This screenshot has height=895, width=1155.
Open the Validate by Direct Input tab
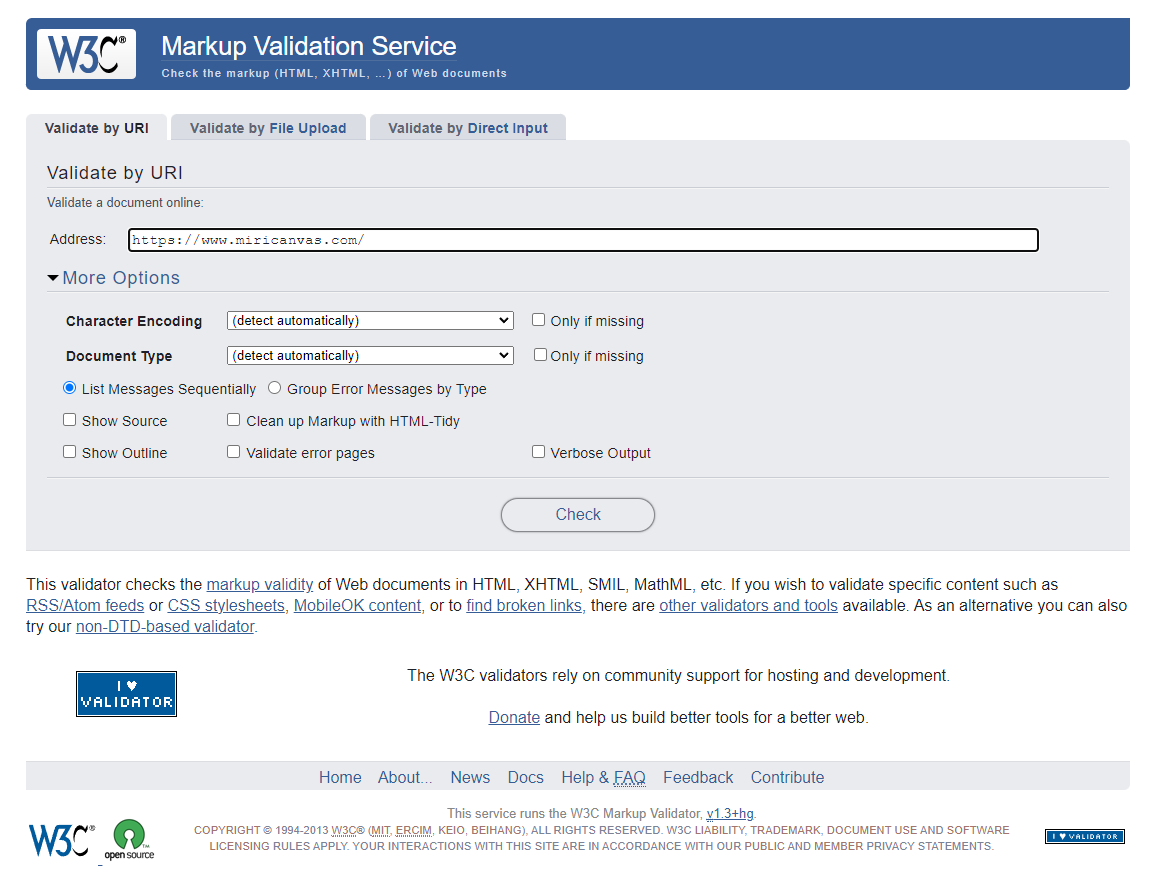(468, 128)
